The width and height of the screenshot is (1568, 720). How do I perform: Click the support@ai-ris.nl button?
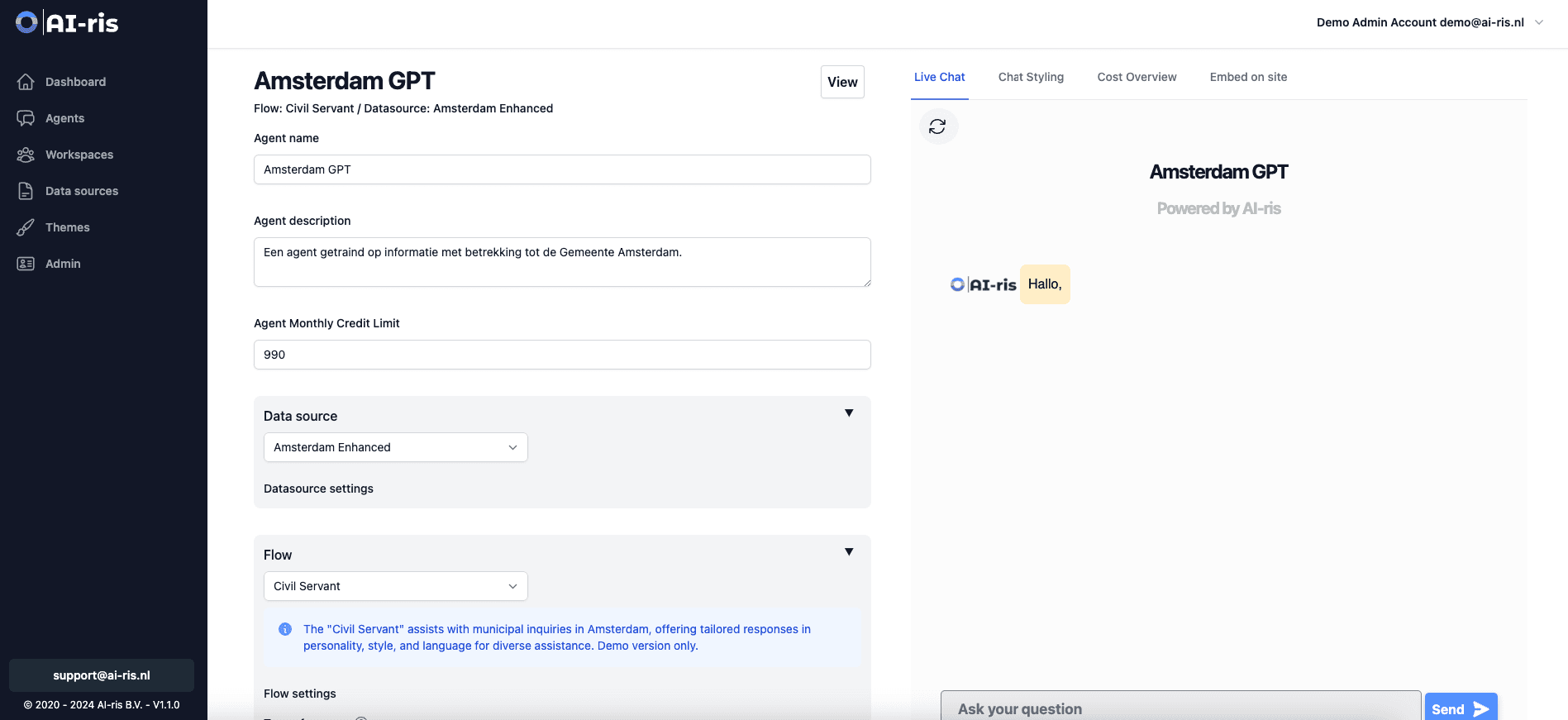[x=102, y=675]
